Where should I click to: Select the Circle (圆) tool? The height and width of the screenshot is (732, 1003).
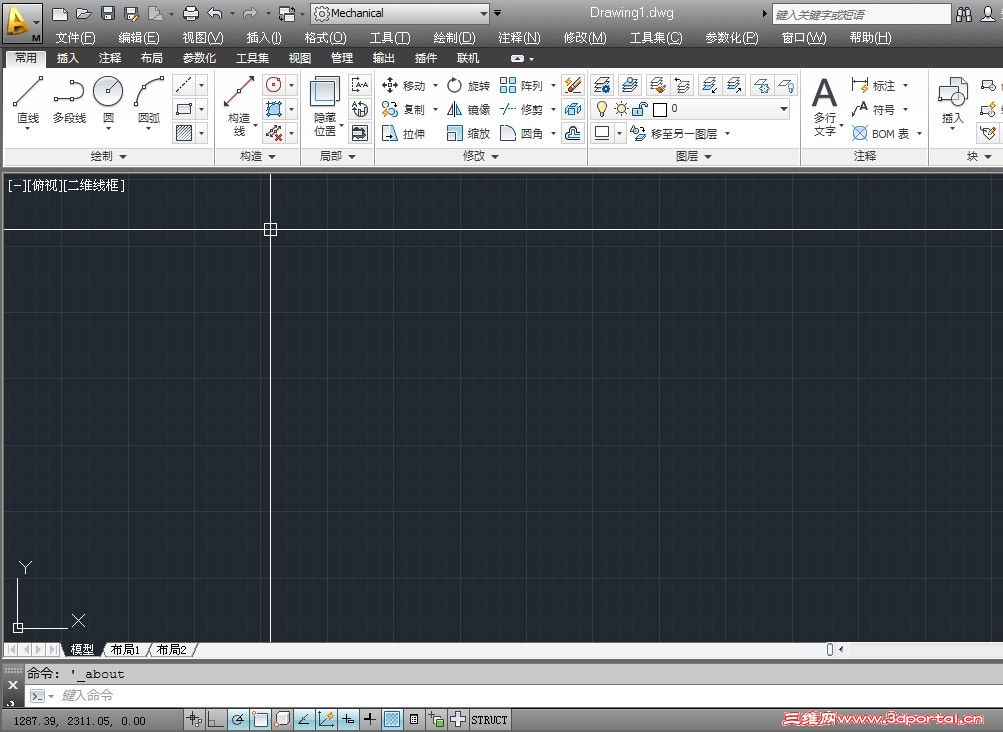coord(108,100)
